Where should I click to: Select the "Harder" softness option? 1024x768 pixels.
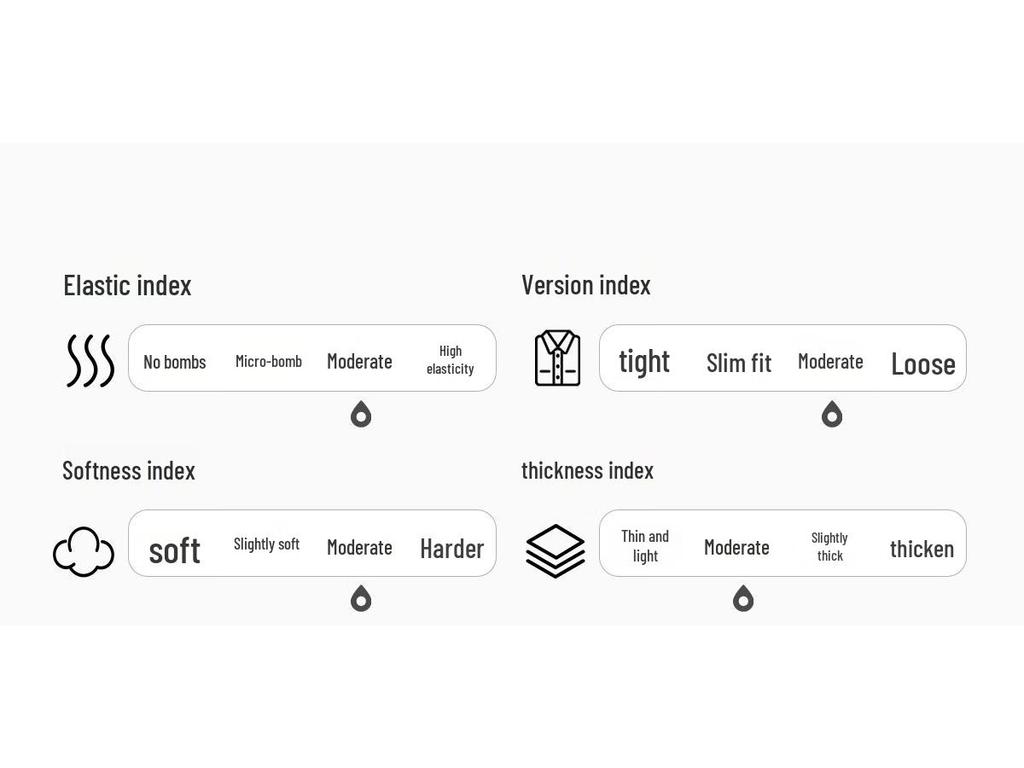452,548
